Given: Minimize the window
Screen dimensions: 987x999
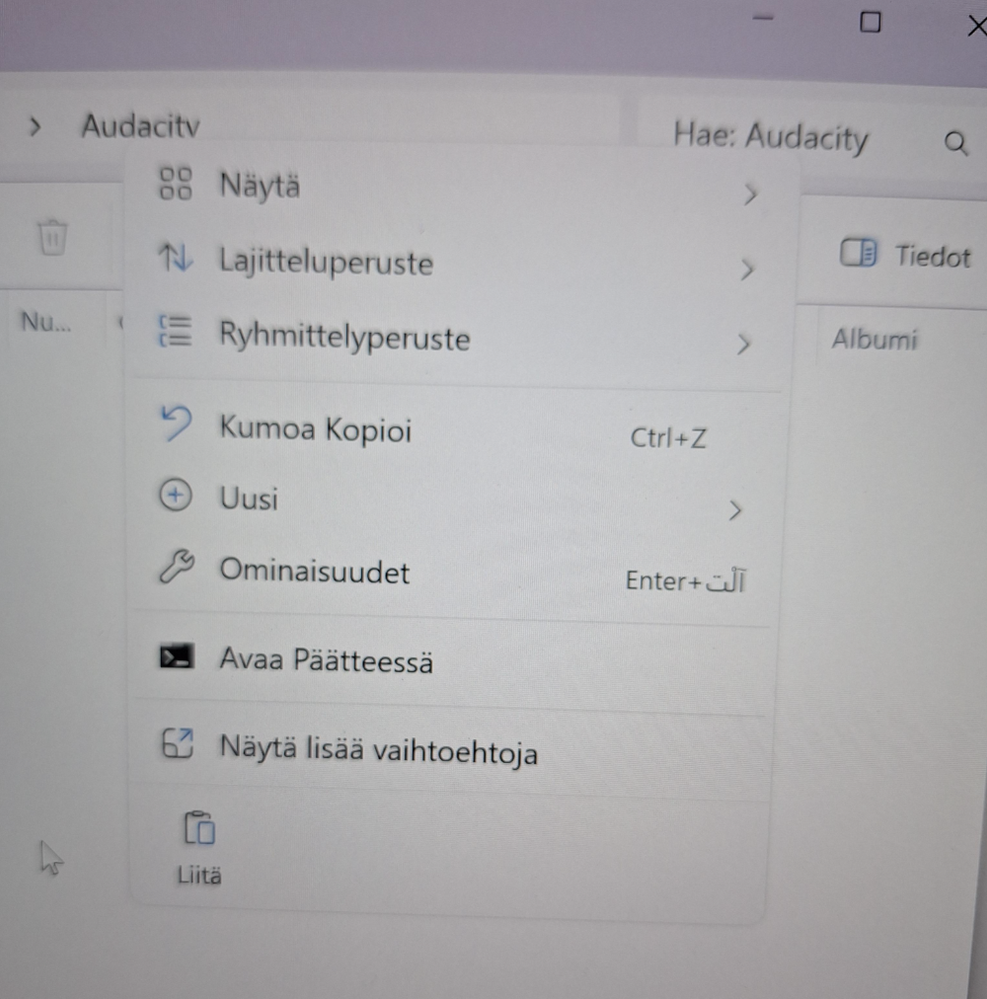Looking at the screenshot, I should (763, 18).
